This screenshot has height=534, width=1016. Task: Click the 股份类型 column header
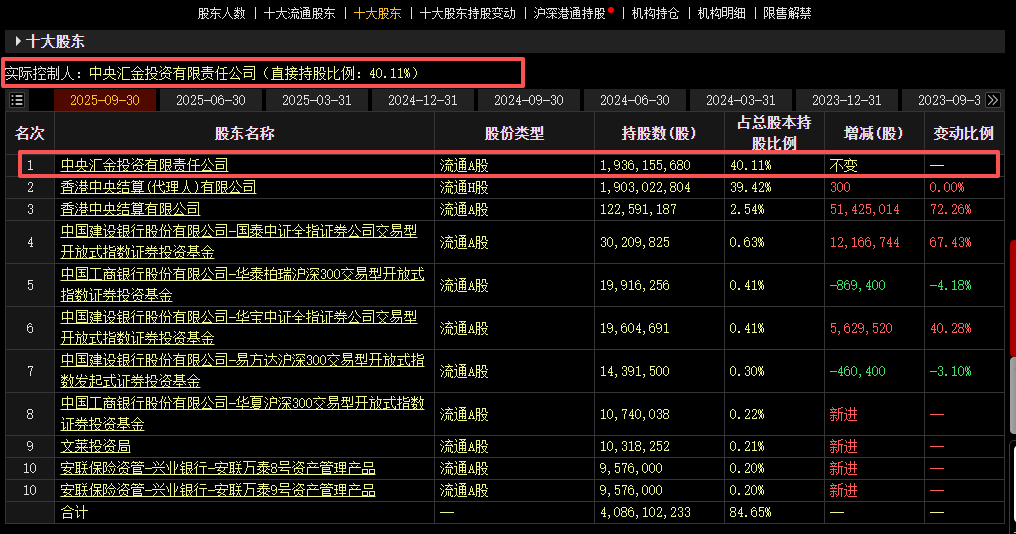click(x=514, y=133)
